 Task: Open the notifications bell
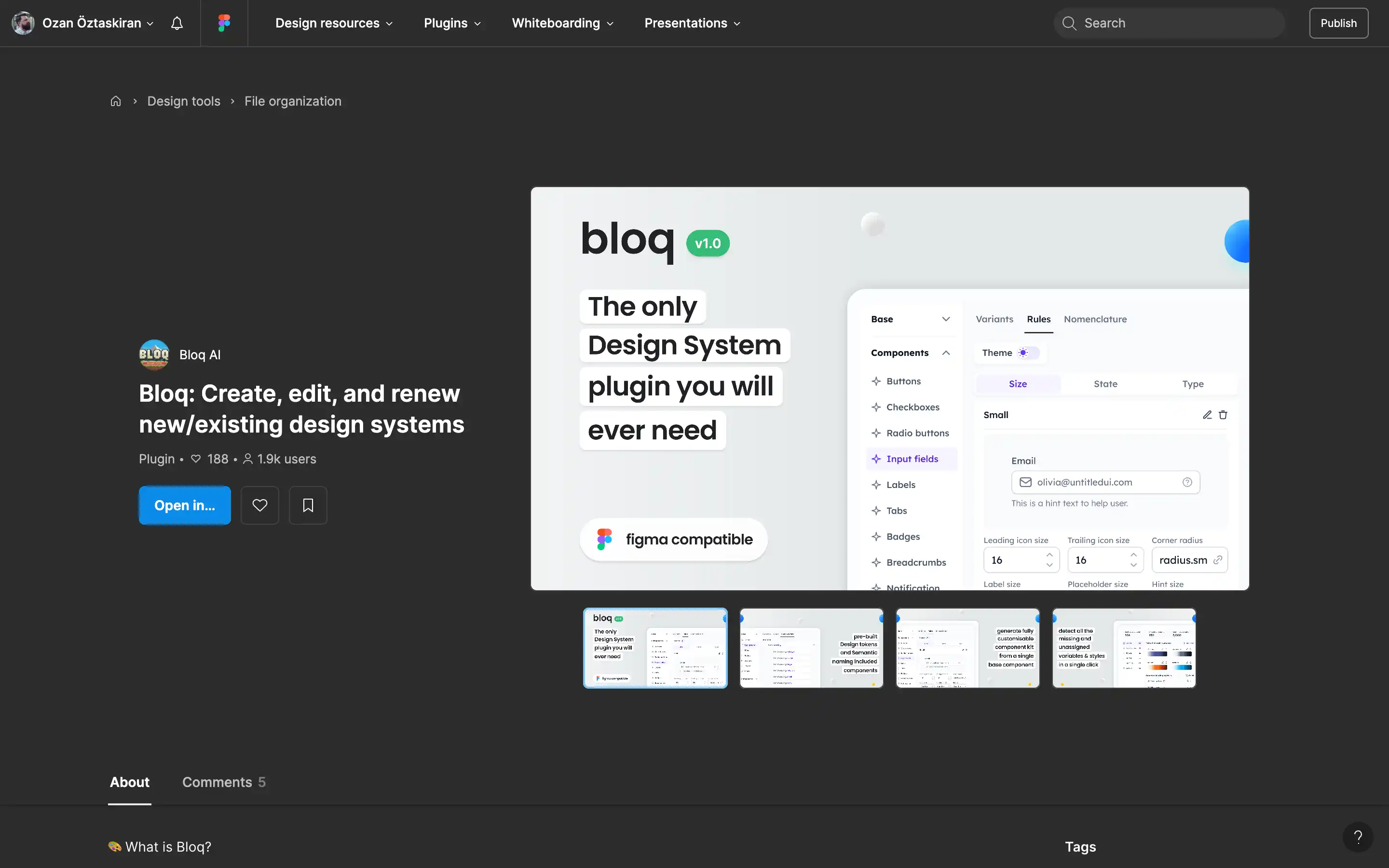tap(177, 23)
